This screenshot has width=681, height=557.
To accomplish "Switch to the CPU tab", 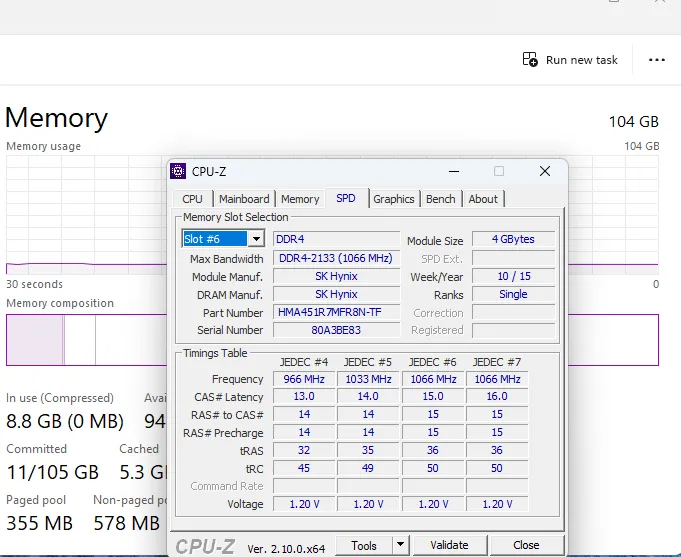I will (192, 199).
